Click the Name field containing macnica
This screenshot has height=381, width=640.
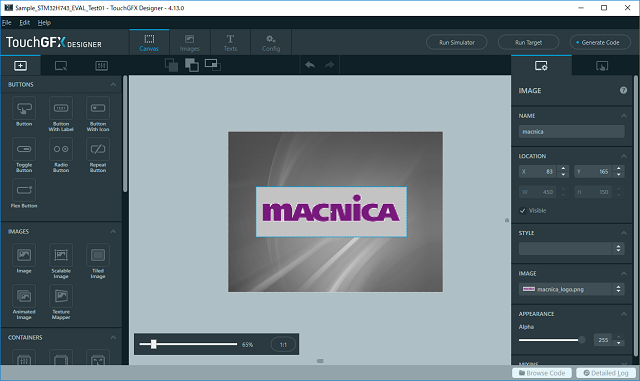571,131
